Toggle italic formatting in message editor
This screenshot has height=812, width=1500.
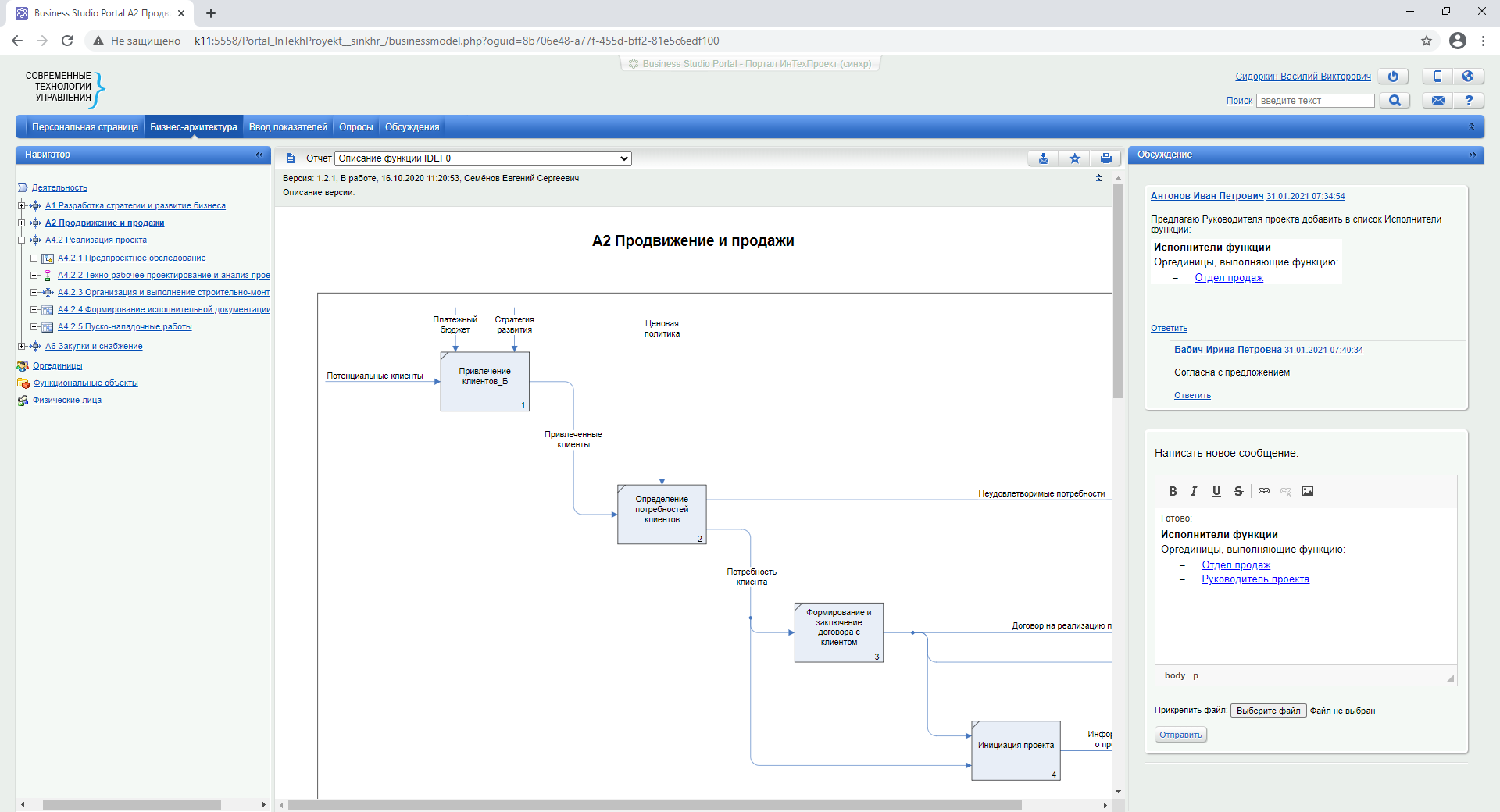(x=1194, y=491)
